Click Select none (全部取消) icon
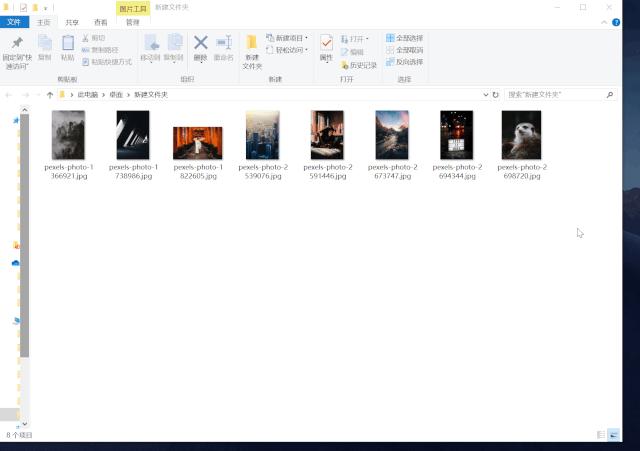The width and height of the screenshot is (640, 451). (390, 50)
